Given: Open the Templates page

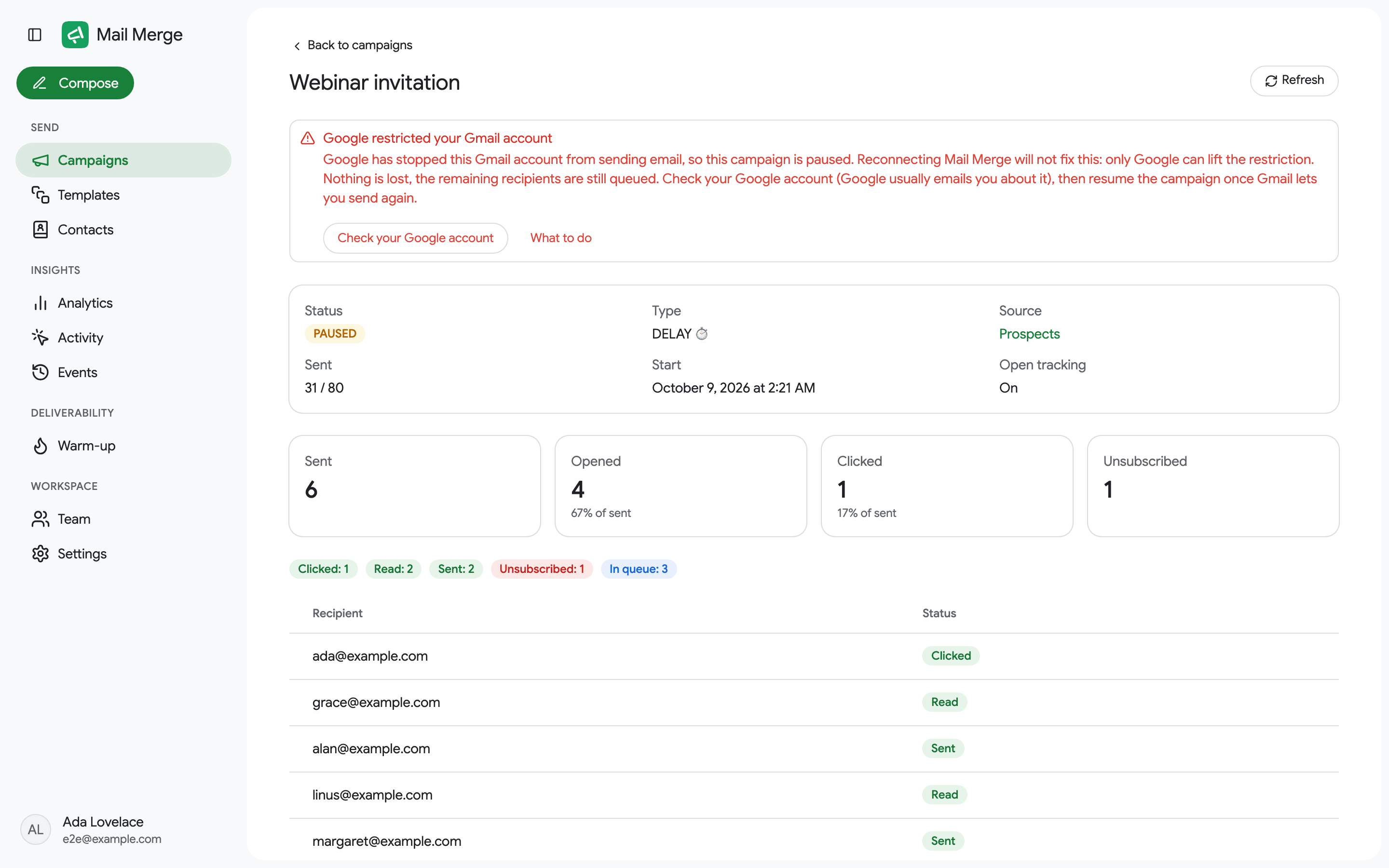Looking at the screenshot, I should [123, 195].
